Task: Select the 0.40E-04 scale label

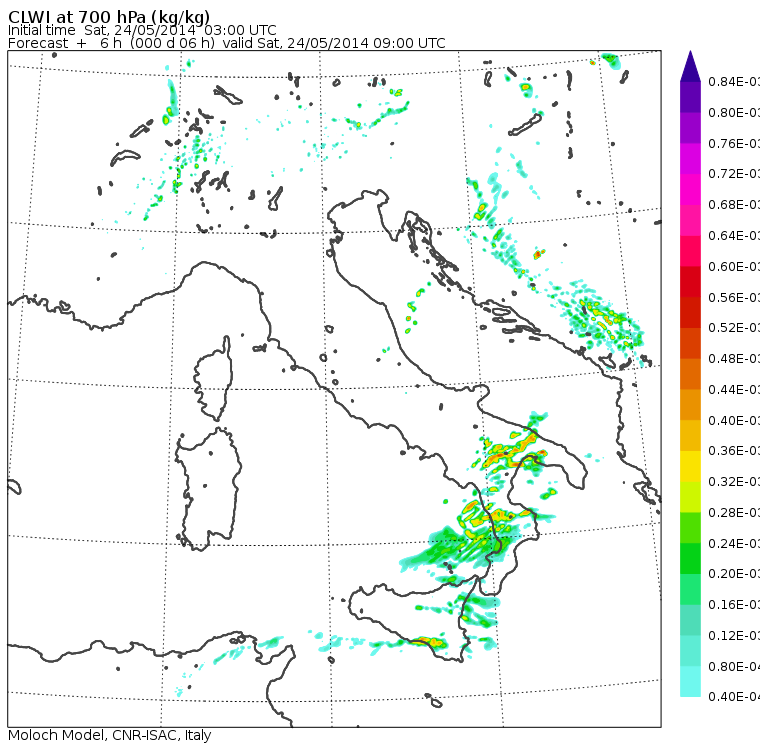Action: pyautogui.click(x=734, y=697)
